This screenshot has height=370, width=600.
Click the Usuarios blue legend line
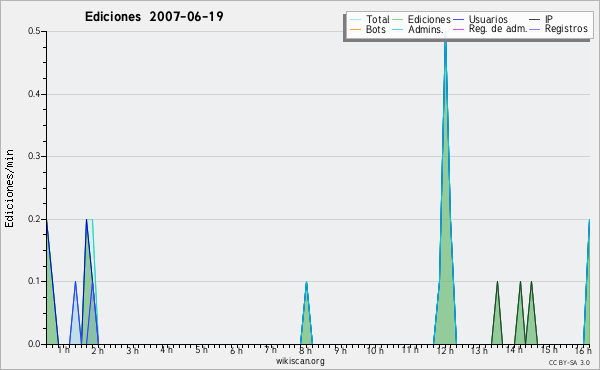pyautogui.click(x=458, y=20)
